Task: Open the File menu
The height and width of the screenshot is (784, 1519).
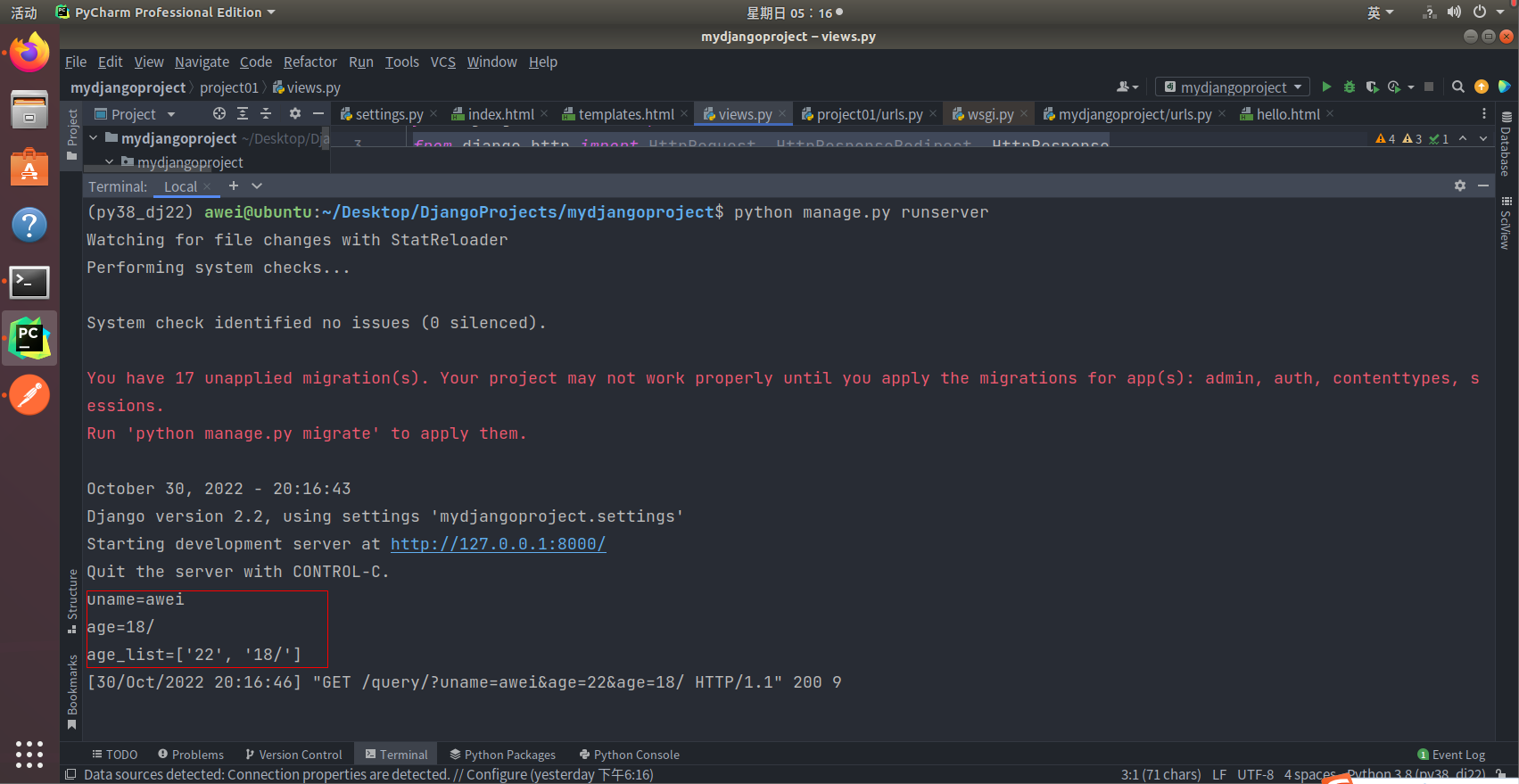Action: point(76,62)
